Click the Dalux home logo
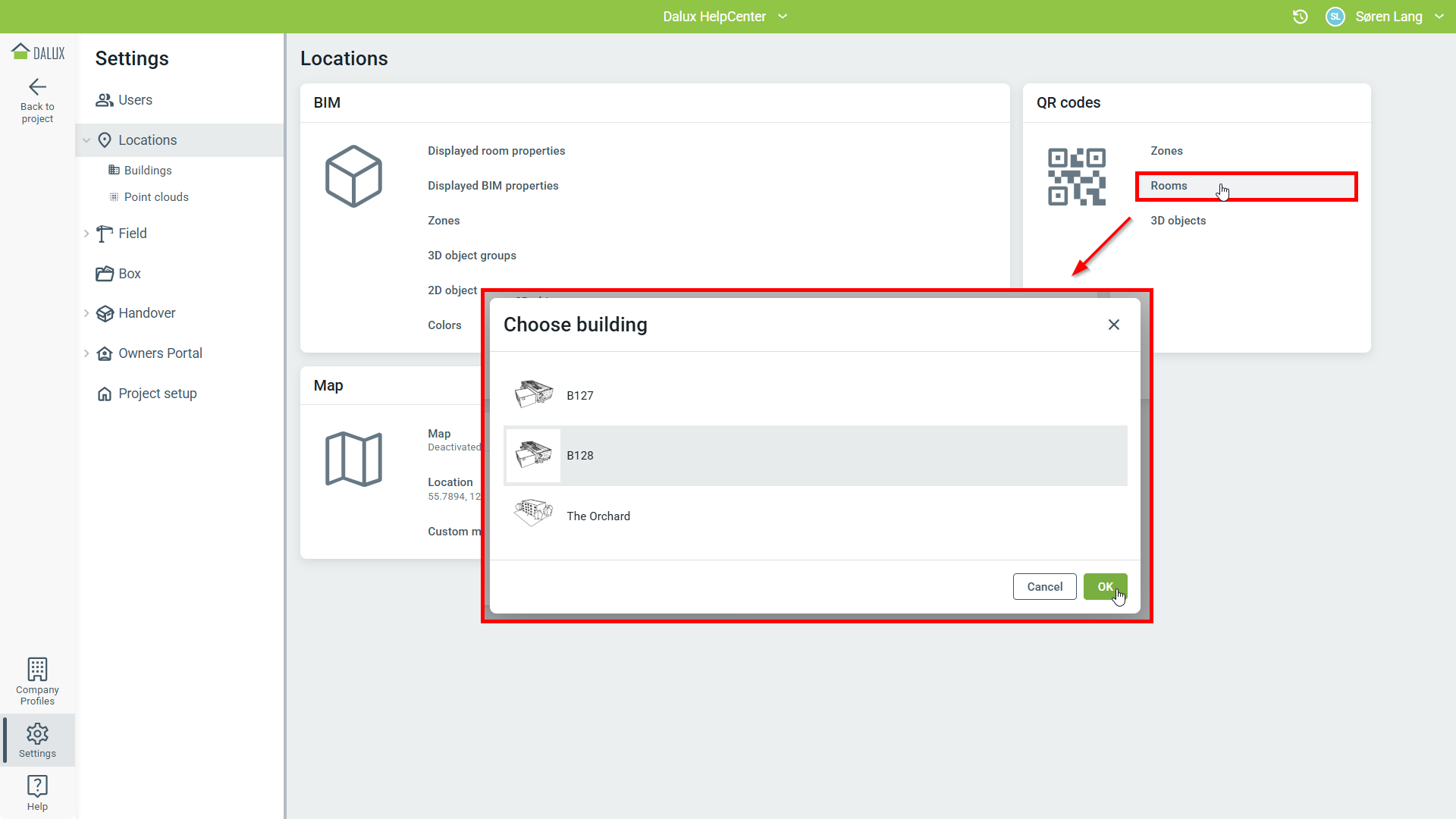Image resolution: width=1456 pixels, height=819 pixels. (37, 52)
